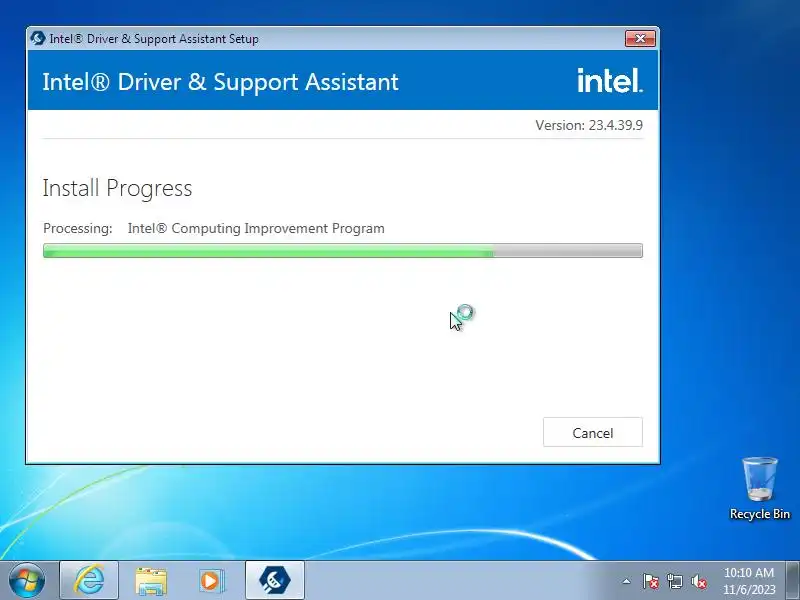Open Windows Explorer folder icon on taskbar
800x600 pixels.
click(151, 581)
